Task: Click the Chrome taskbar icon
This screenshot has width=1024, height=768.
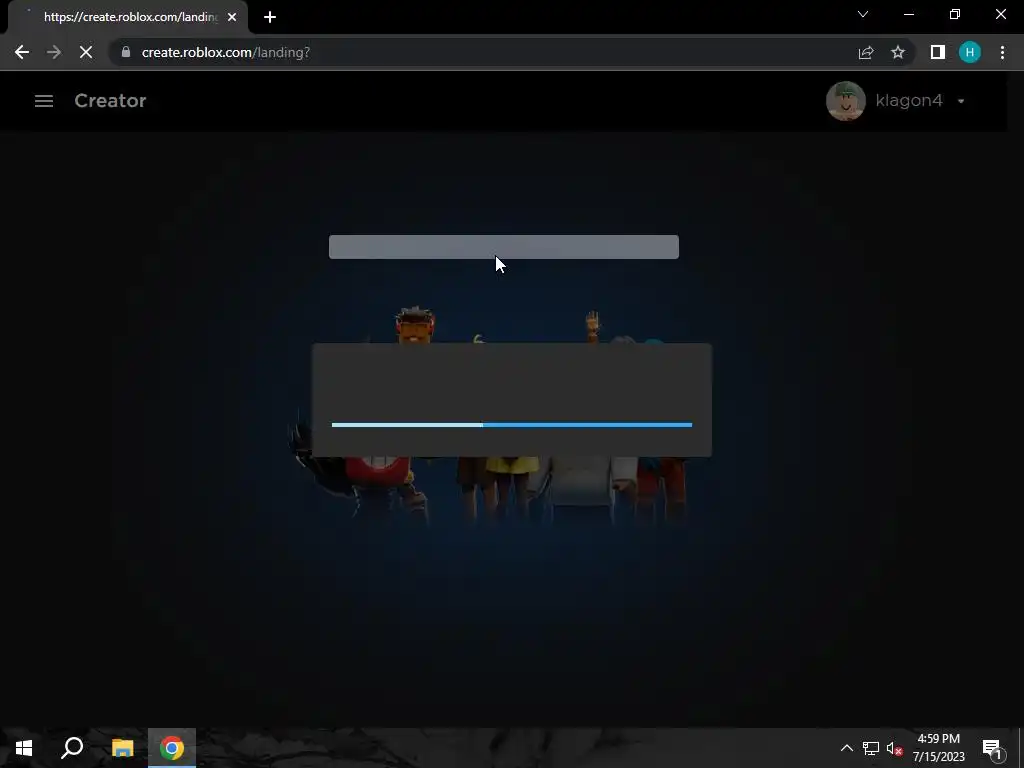Action: tap(172, 748)
